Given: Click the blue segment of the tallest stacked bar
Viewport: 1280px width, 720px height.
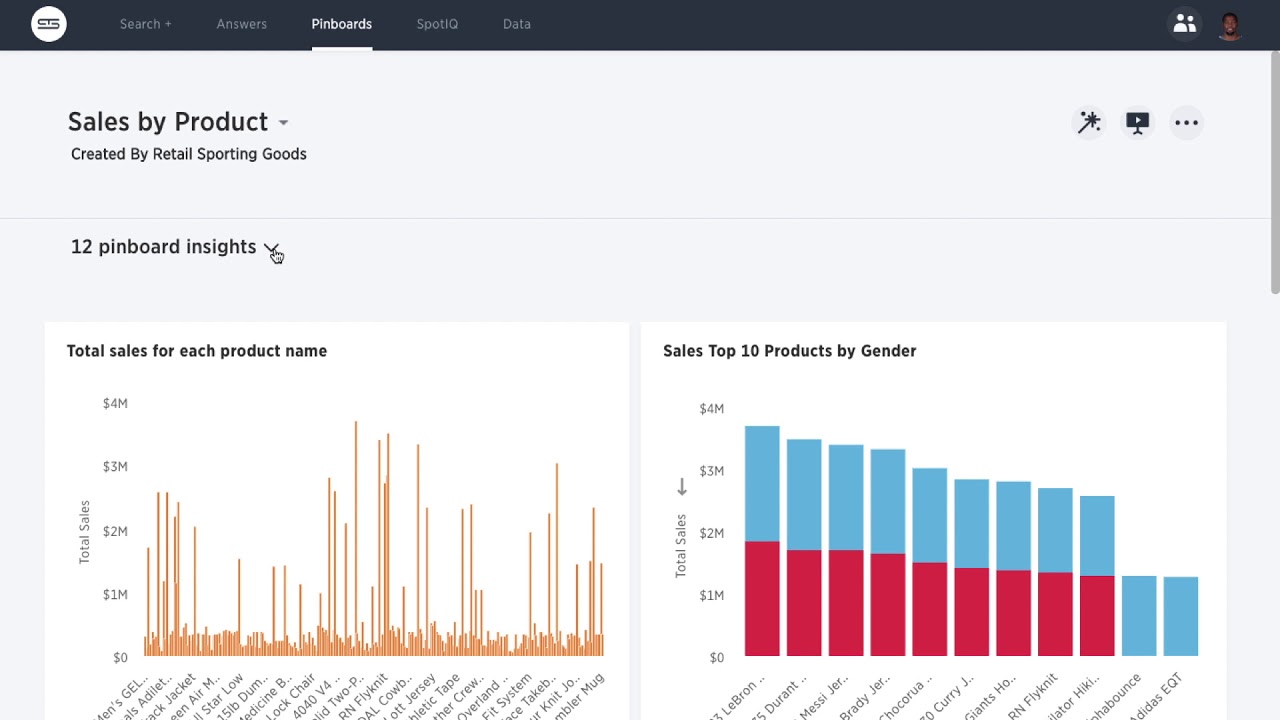Looking at the screenshot, I should pos(762,483).
